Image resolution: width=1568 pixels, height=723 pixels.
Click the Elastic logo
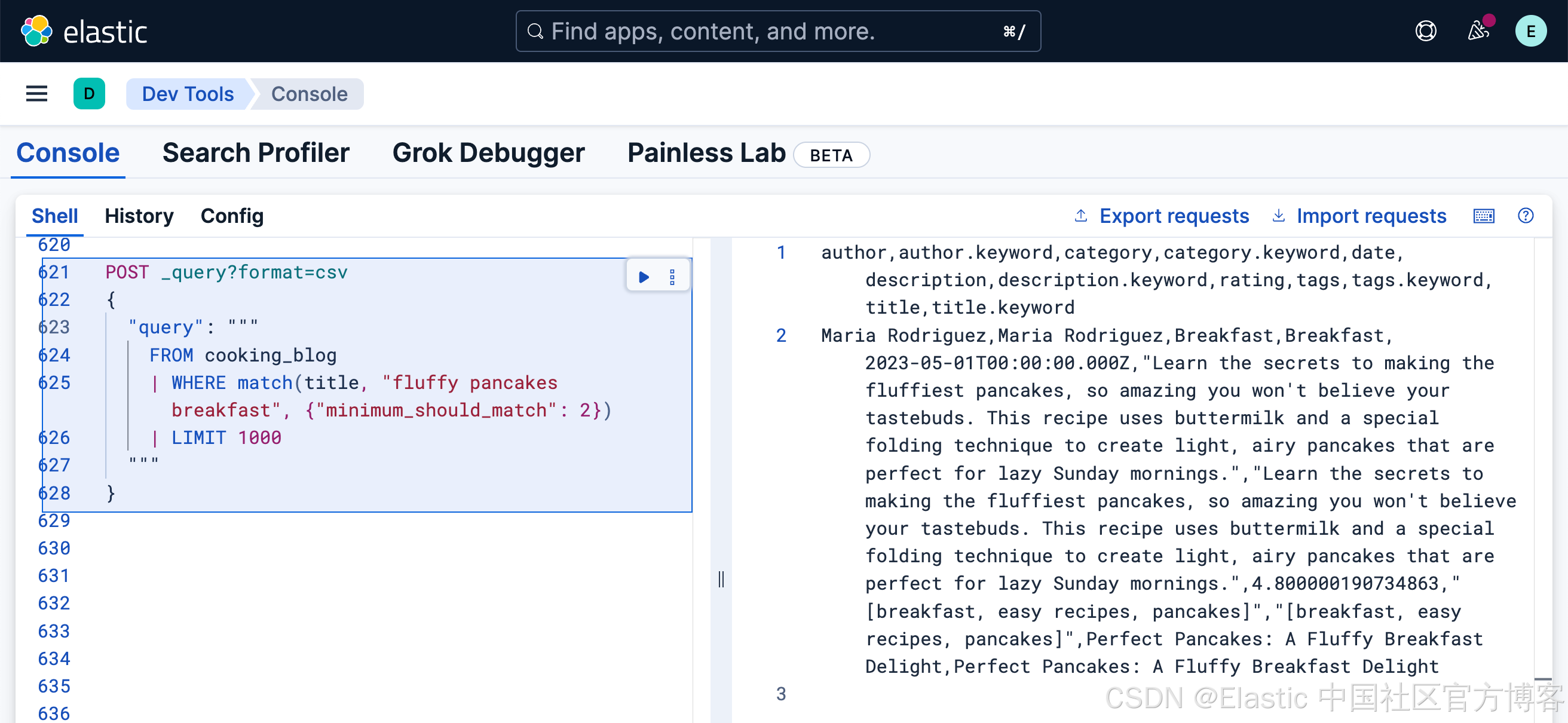click(x=84, y=32)
